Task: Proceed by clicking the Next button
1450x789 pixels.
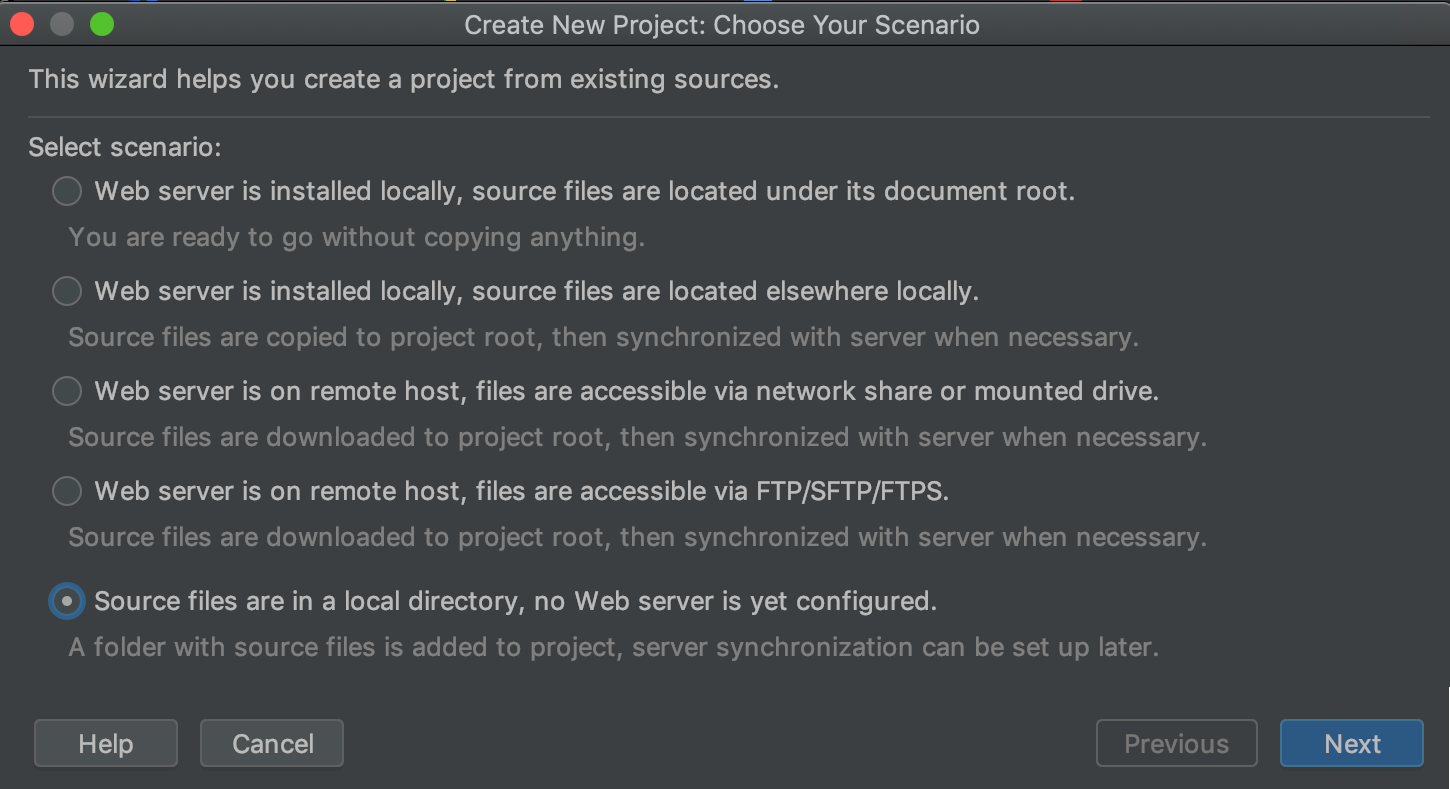Action: [x=1351, y=743]
